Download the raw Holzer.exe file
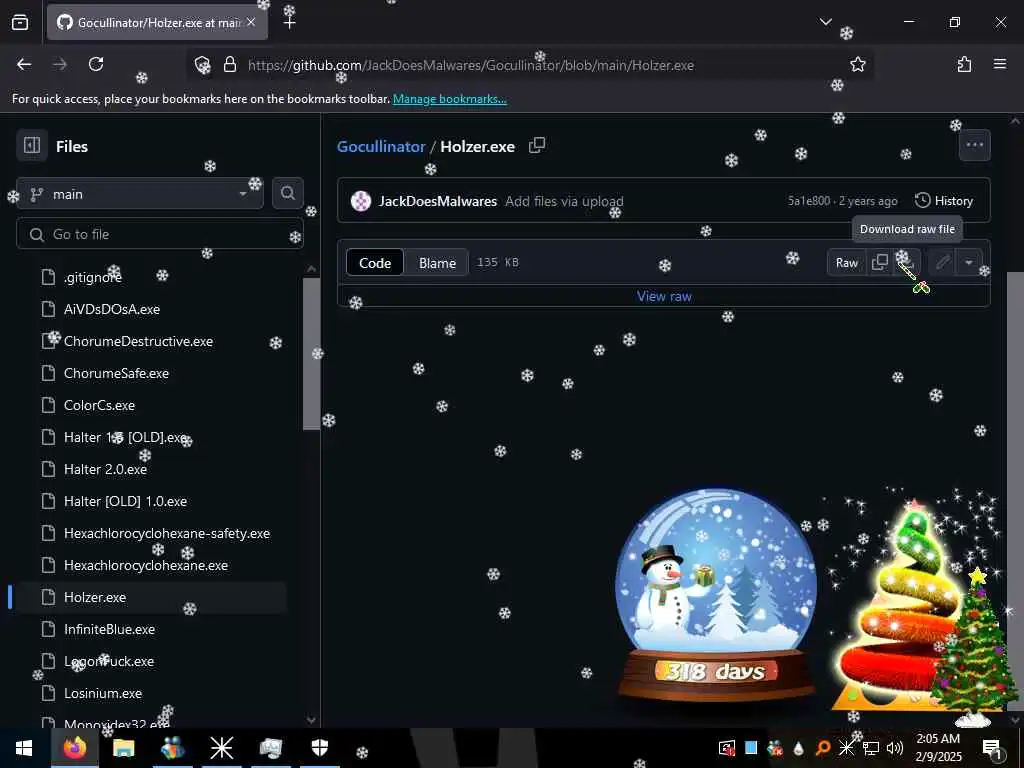The width and height of the screenshot is (1024, 768). (907, 263)
